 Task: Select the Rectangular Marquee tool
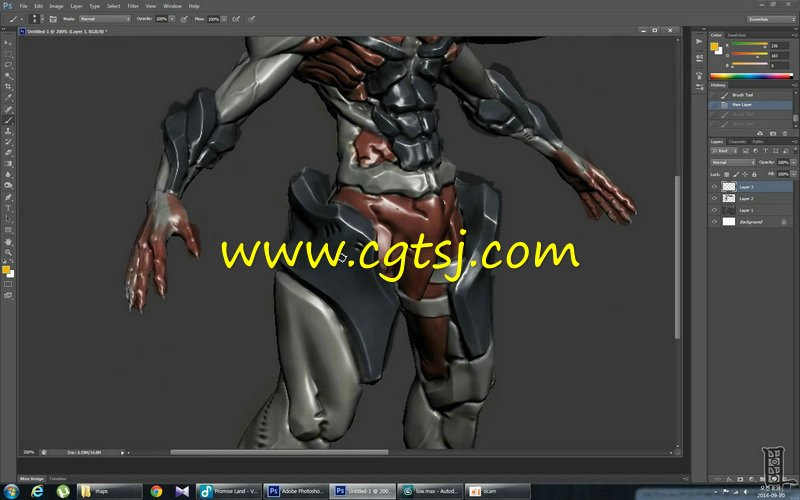click(8, 54)
